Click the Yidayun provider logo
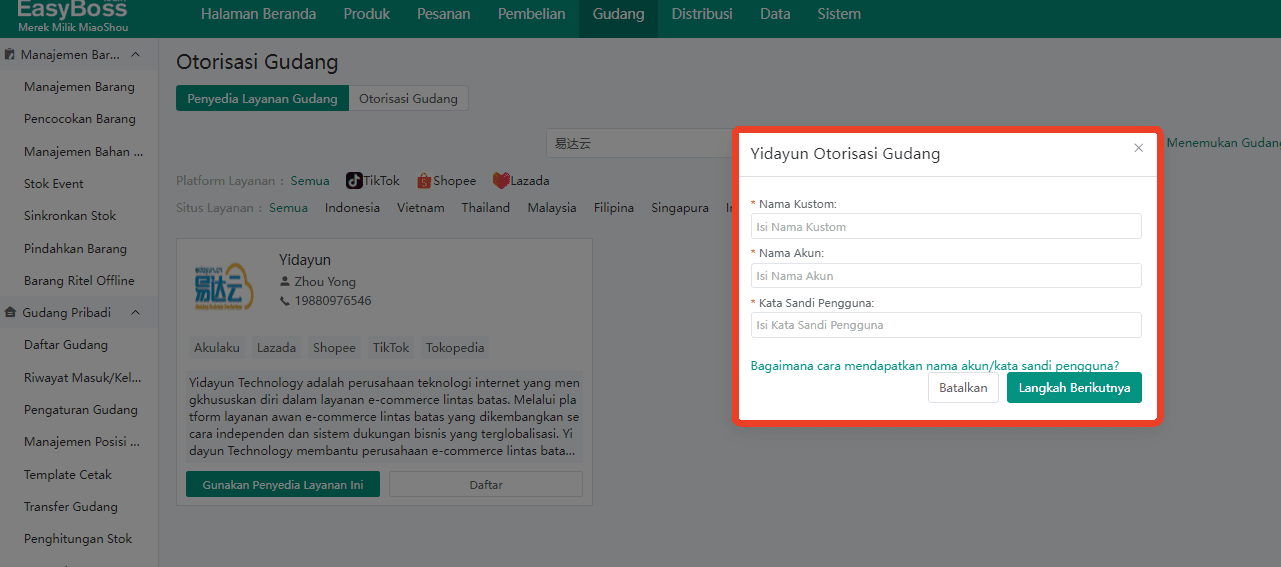The image size is (1281, 567). coord(224,286)
